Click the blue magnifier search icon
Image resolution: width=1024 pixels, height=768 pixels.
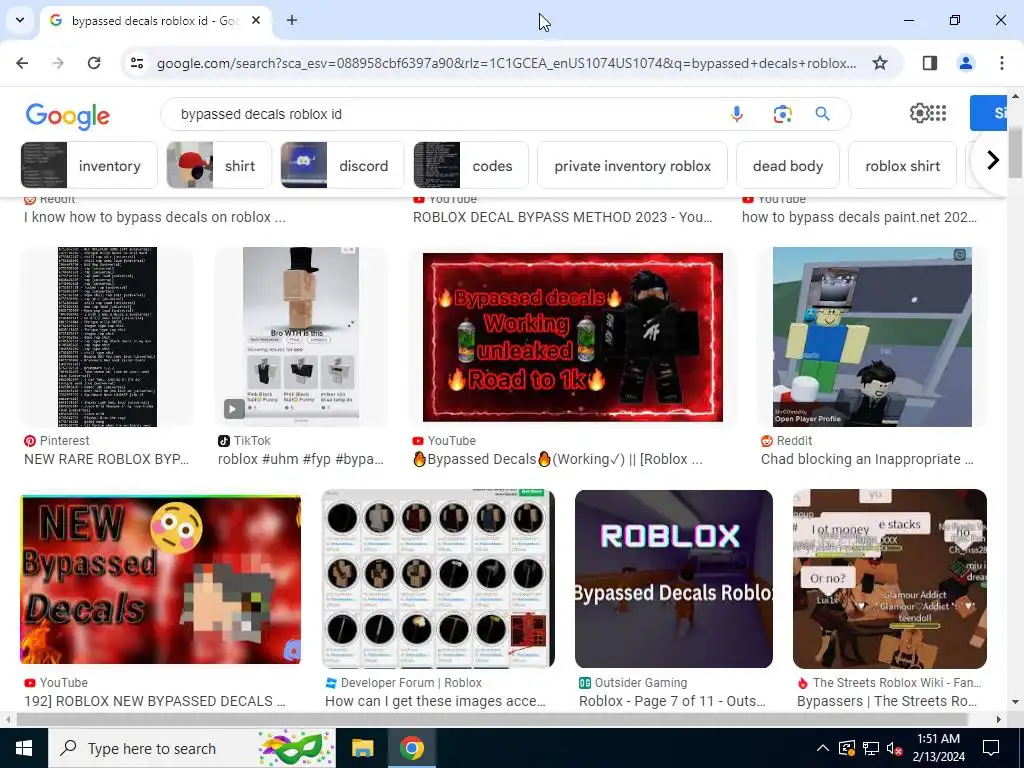[823, 114]
